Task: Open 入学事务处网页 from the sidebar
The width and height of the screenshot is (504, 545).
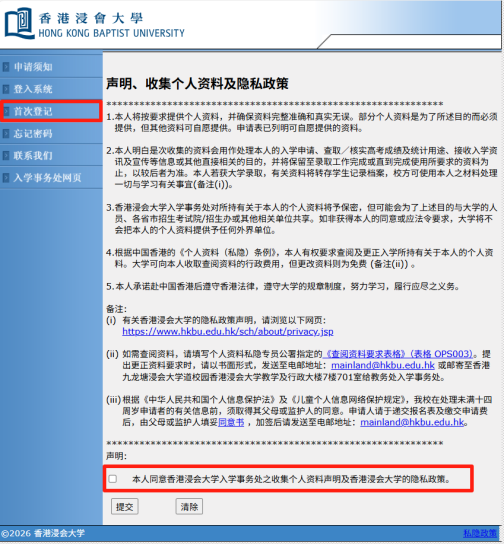Action: (48, 178)
